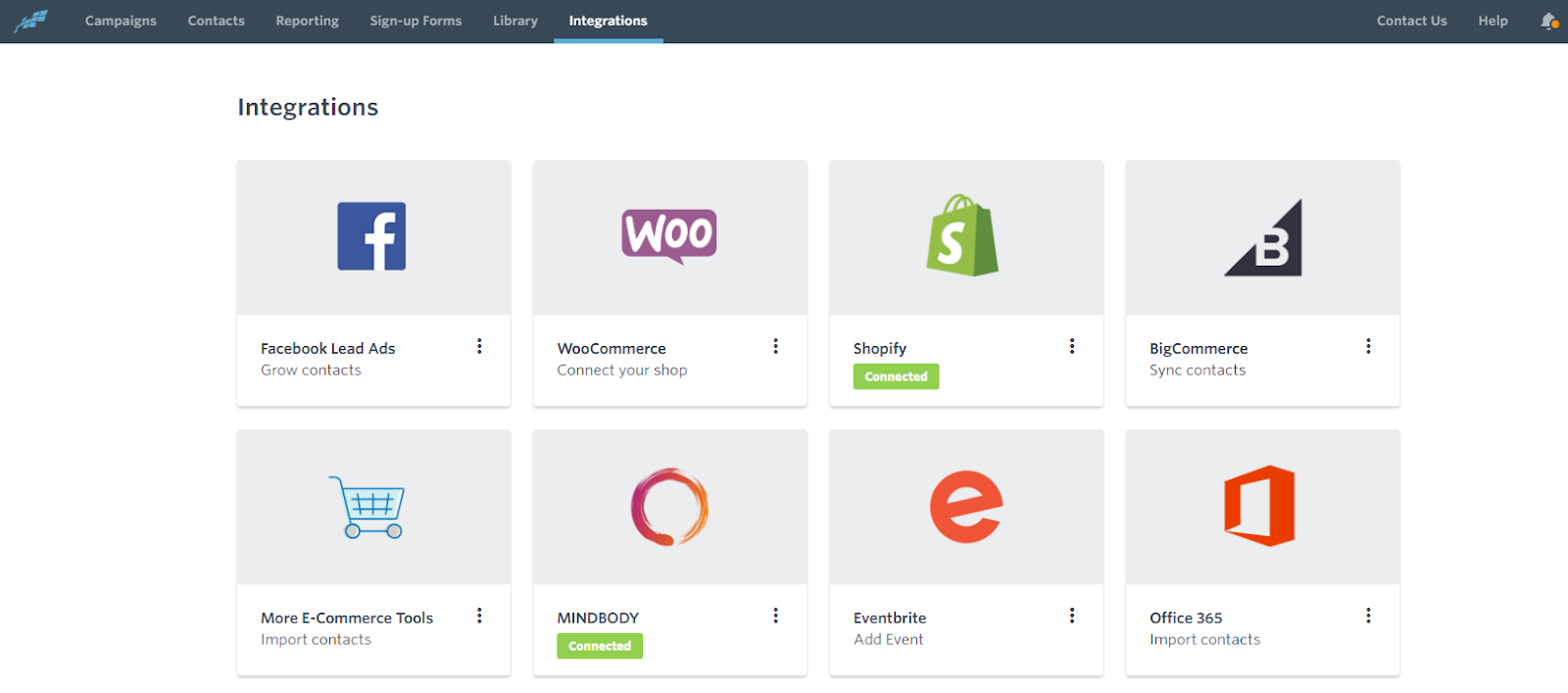Click the Contact Us link
Image resolution: width=1568 pixels, height=693 pixels.
pyautogui.click(x=1411, y=21)
